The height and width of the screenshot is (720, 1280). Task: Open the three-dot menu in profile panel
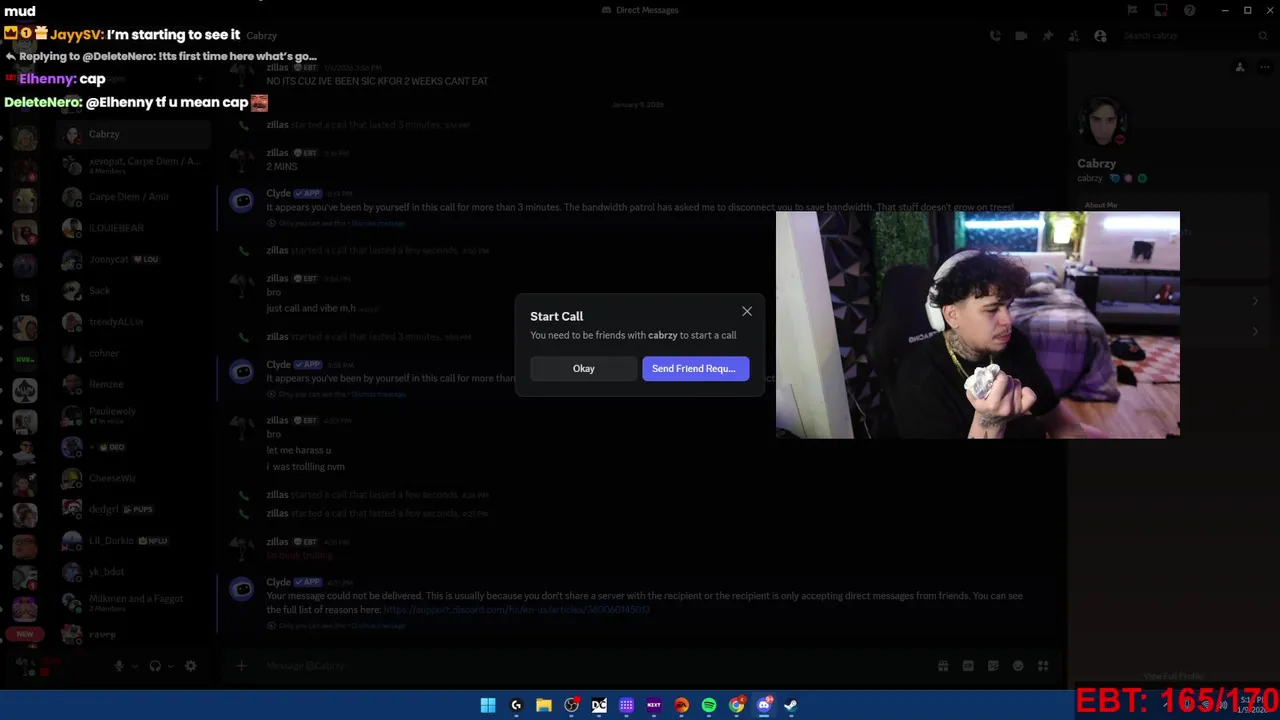coord(1265,67)
